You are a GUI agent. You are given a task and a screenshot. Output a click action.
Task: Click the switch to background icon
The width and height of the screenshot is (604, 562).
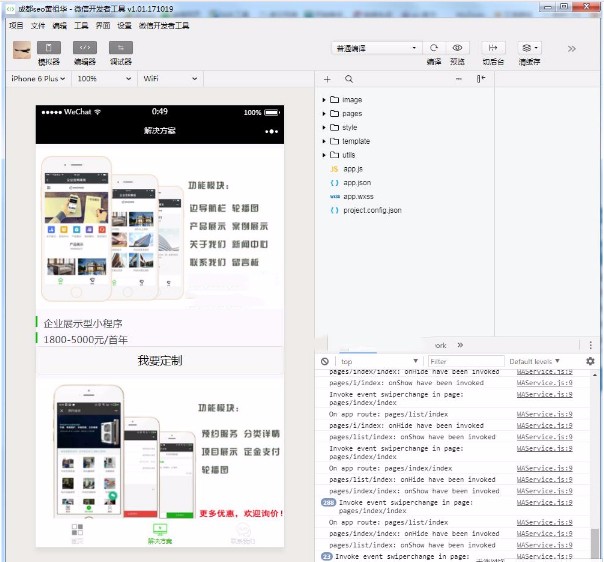click(493, 48)
